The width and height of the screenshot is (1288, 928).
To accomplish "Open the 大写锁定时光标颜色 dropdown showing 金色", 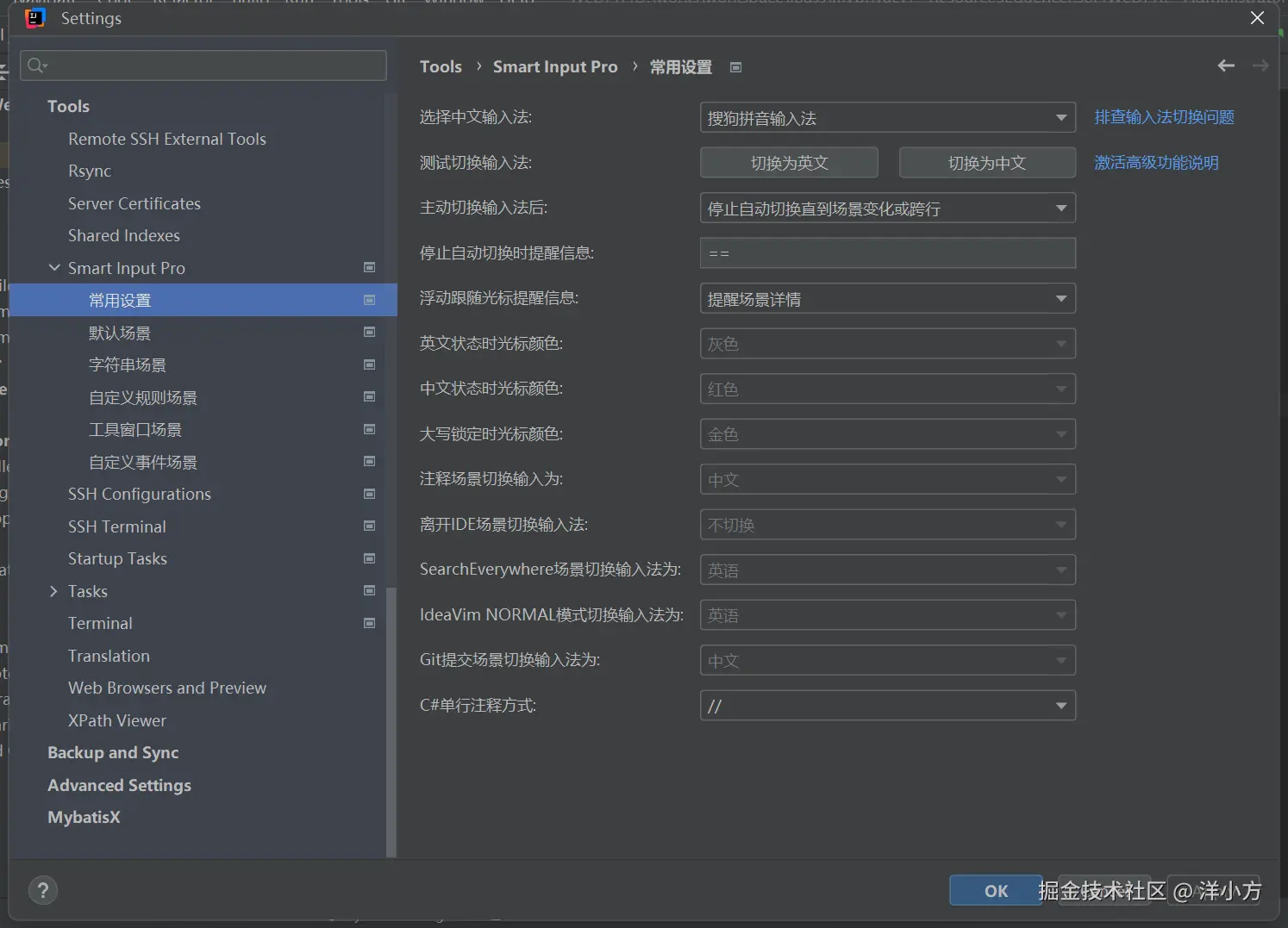I will [888, 434].
